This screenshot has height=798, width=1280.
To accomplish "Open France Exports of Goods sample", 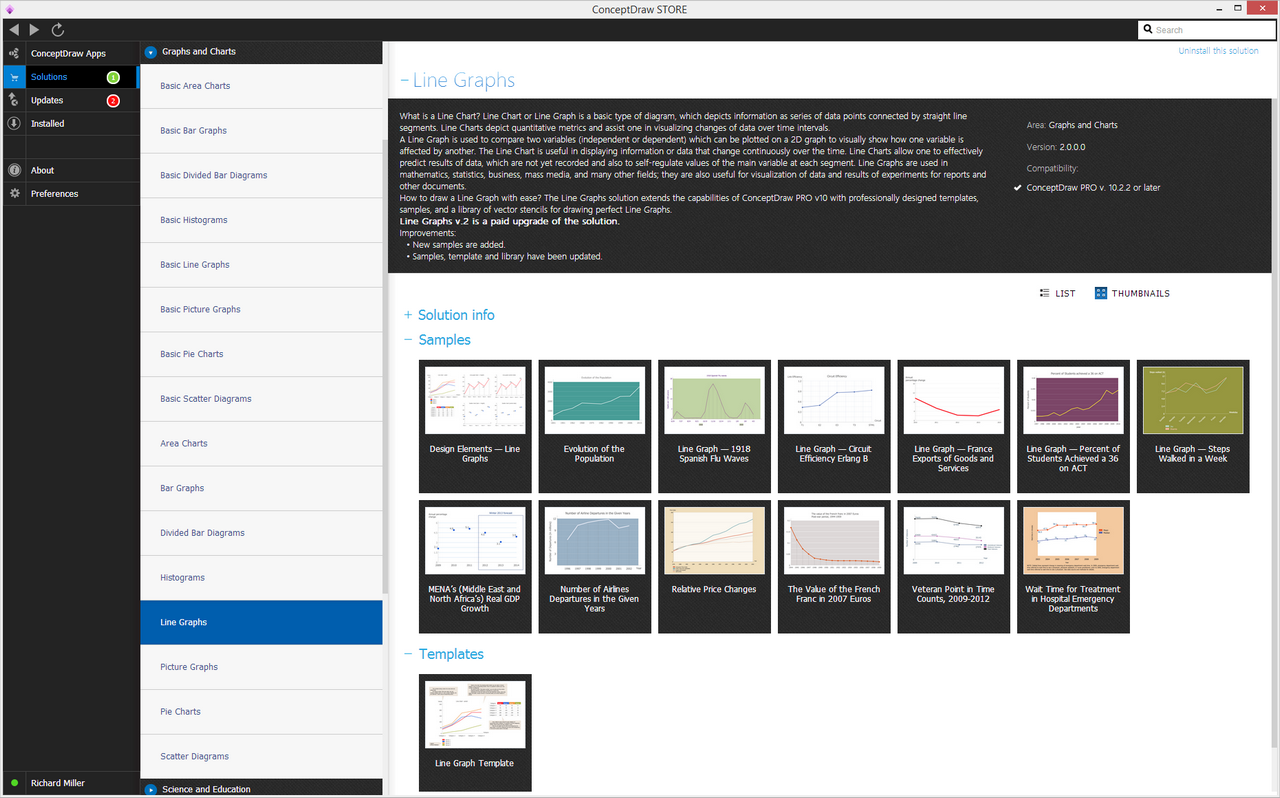I will coord(954,426).
